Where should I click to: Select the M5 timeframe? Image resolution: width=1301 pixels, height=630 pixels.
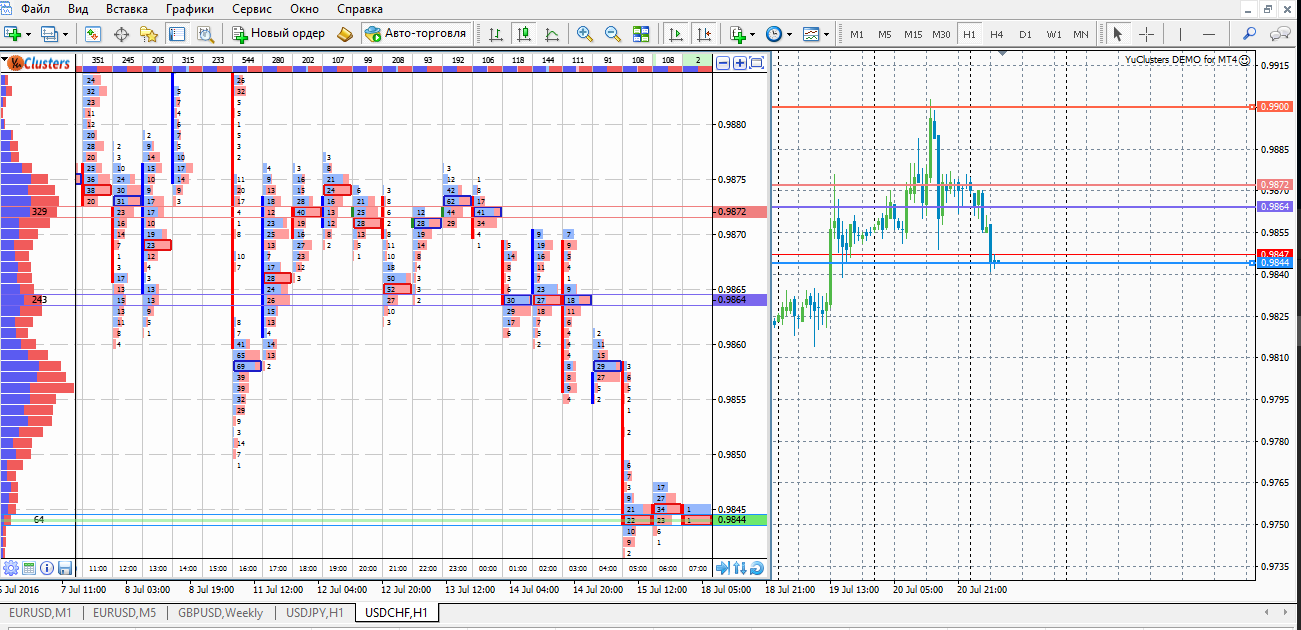885,34
